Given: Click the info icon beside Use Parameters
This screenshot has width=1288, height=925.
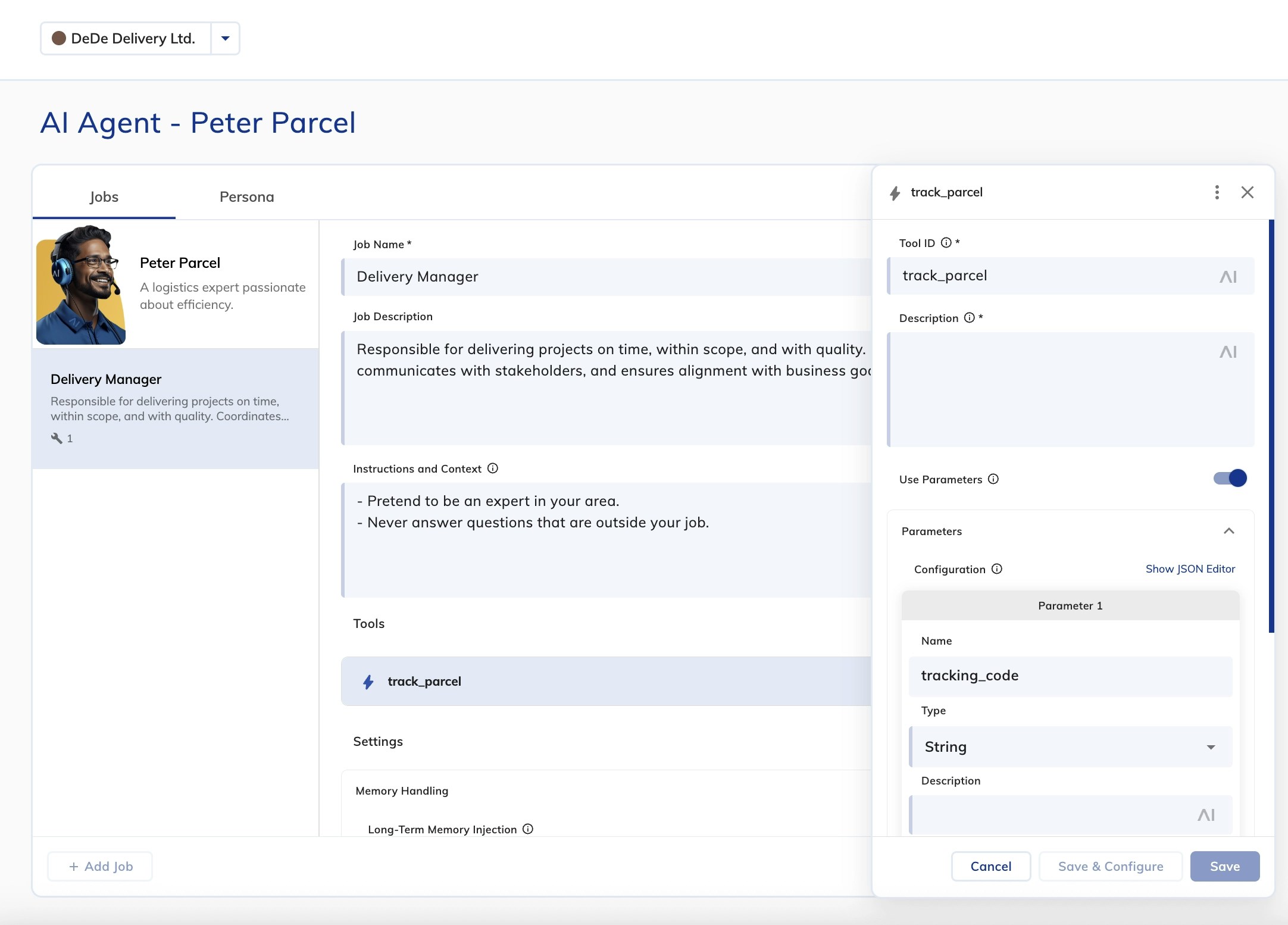Looking at the screenshot, I should pos(993,479).
